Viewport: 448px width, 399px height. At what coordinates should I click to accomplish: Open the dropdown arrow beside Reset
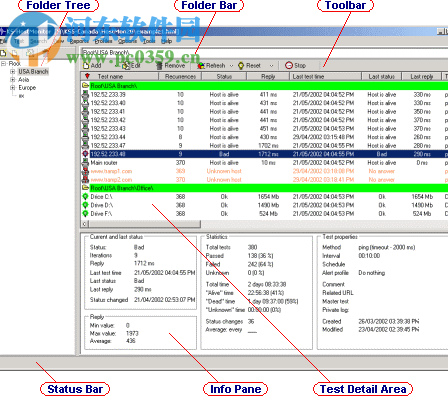pos(271,66)
